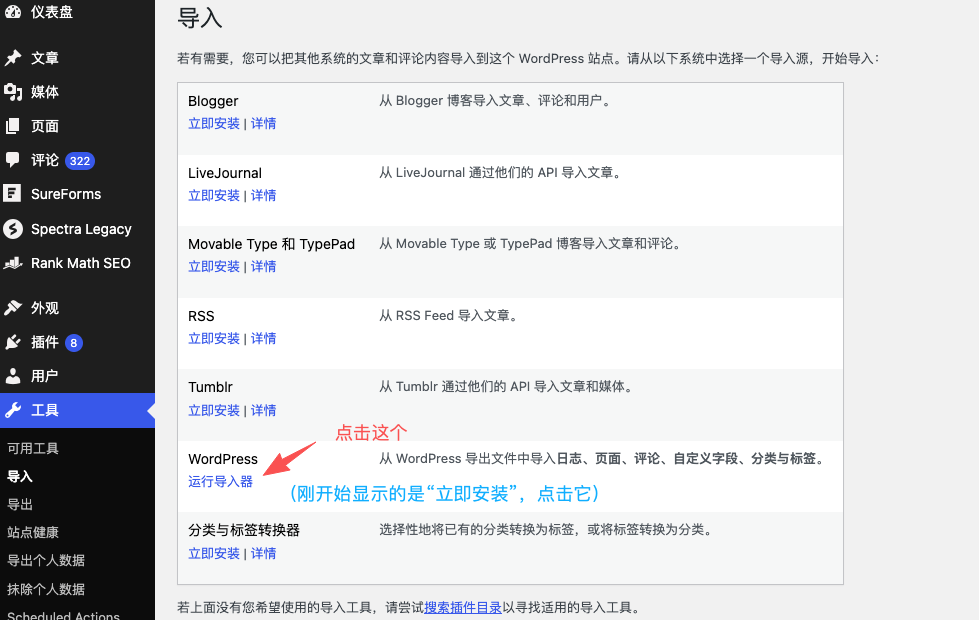This screenshot has height=620, width=979.
Task: View Blogger importer 详情
Action: point(263,124)
